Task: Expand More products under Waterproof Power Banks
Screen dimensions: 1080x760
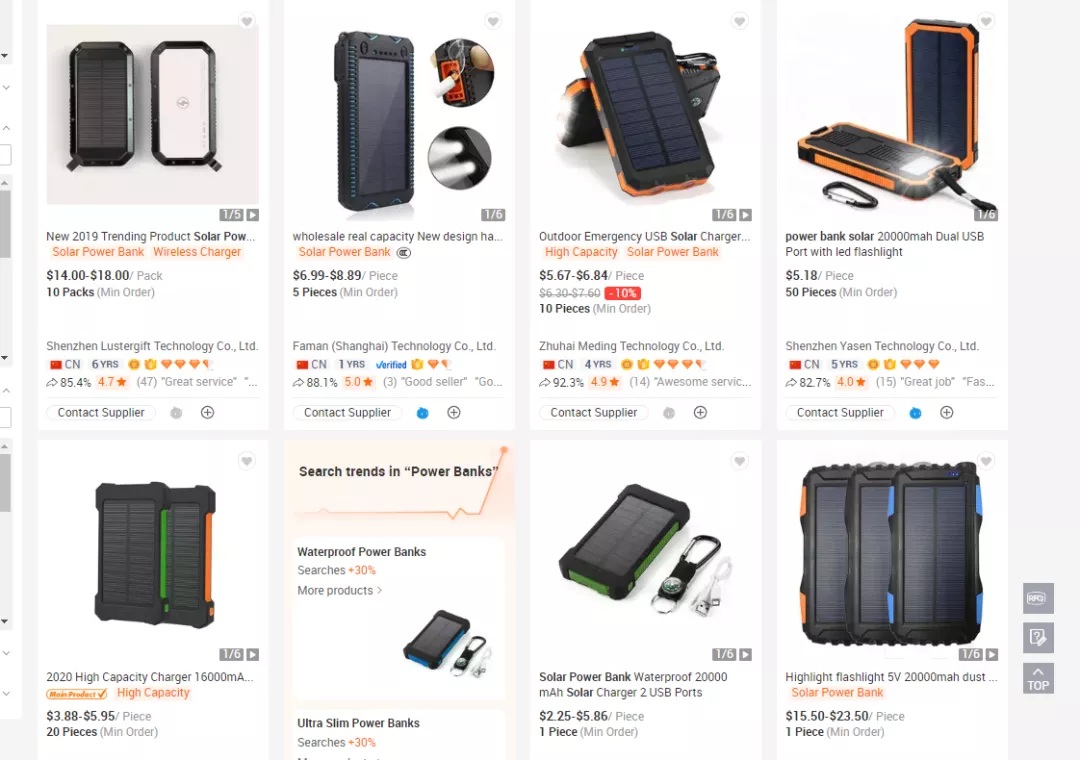Action: [x=340, y=590]
